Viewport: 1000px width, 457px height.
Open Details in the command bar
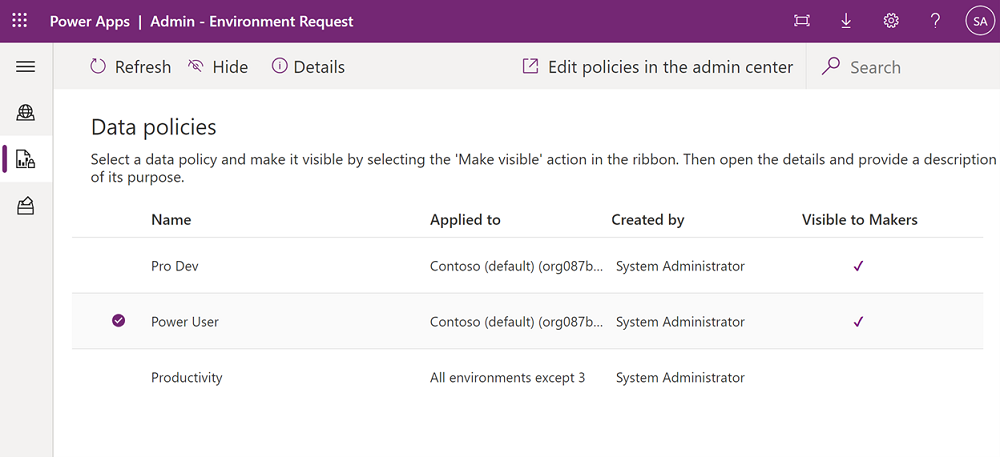click(308, 67)
